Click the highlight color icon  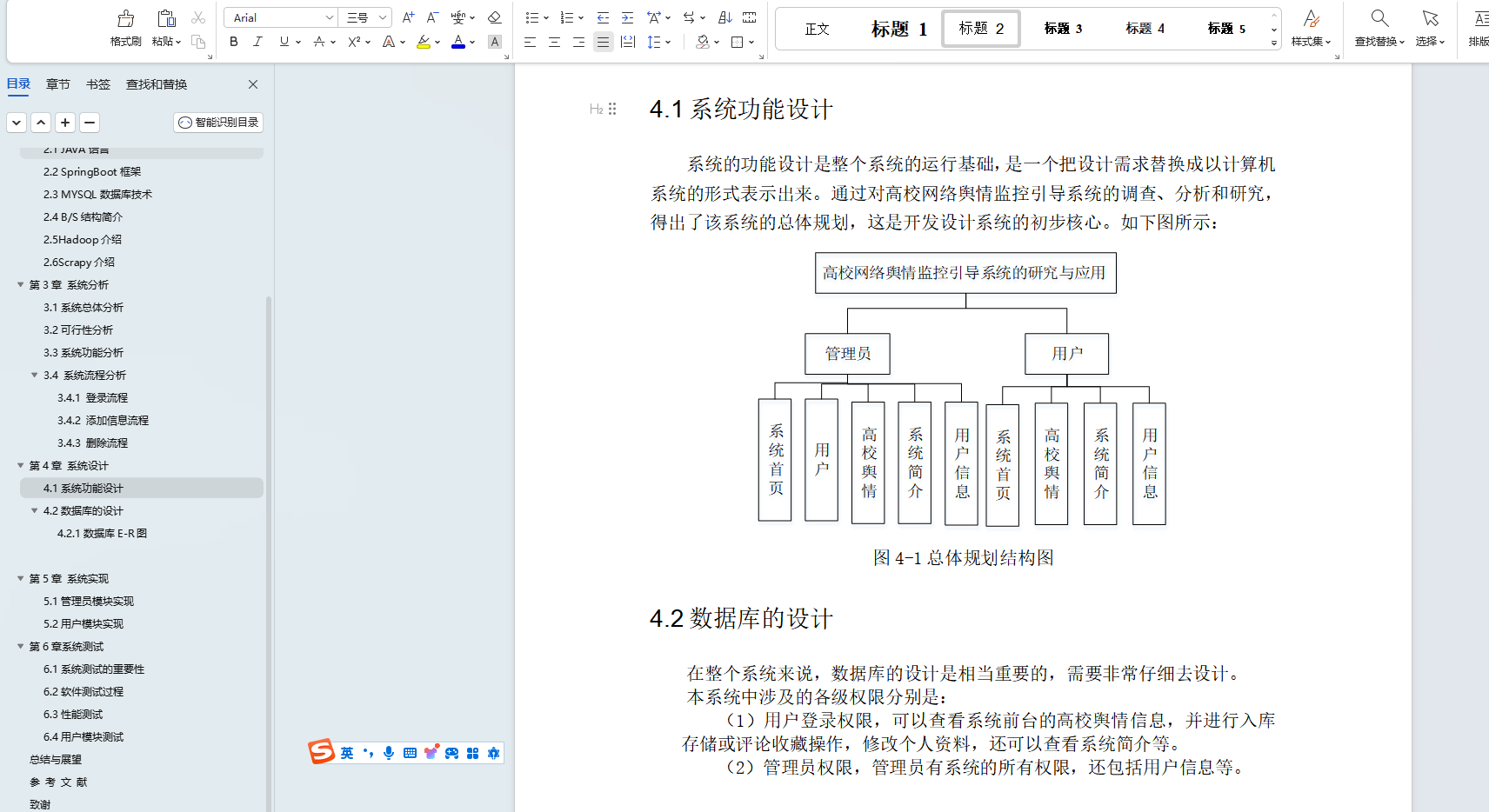click(423, 41)
